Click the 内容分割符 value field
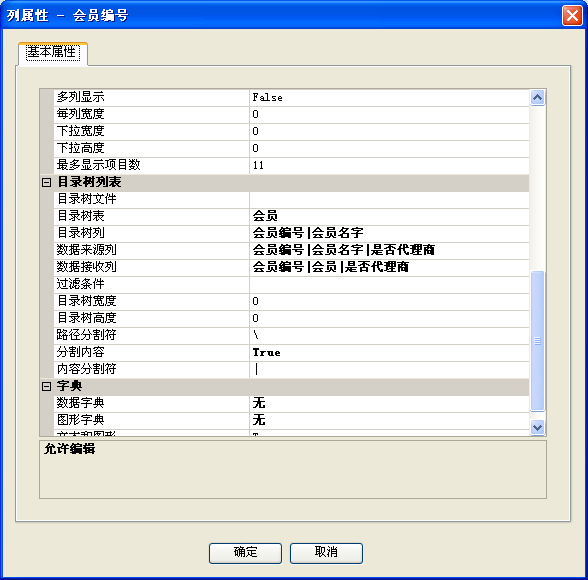This screenshot has height=580, width=588. point(389,370)
